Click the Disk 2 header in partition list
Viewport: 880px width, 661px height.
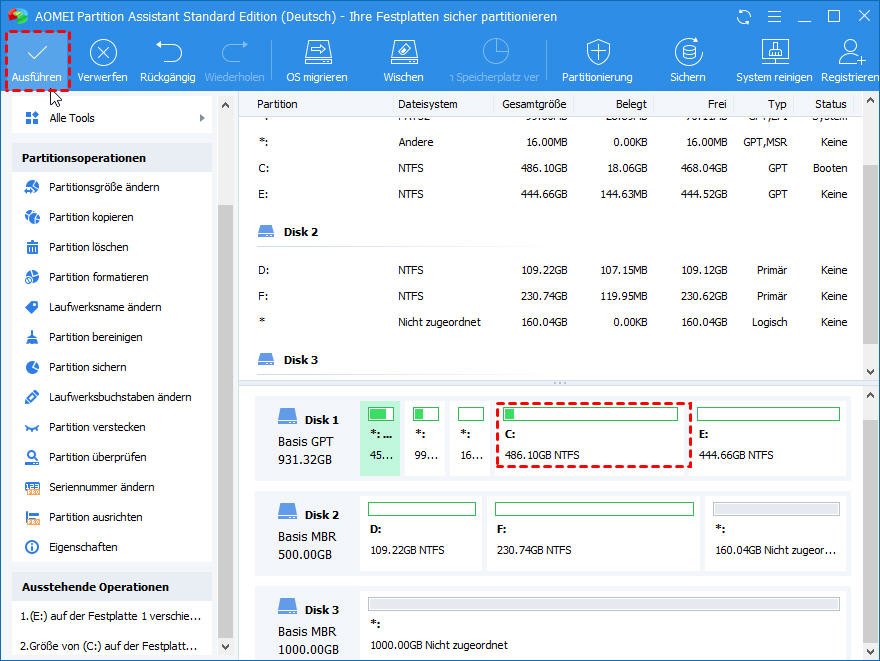click(x=301, y=232)
